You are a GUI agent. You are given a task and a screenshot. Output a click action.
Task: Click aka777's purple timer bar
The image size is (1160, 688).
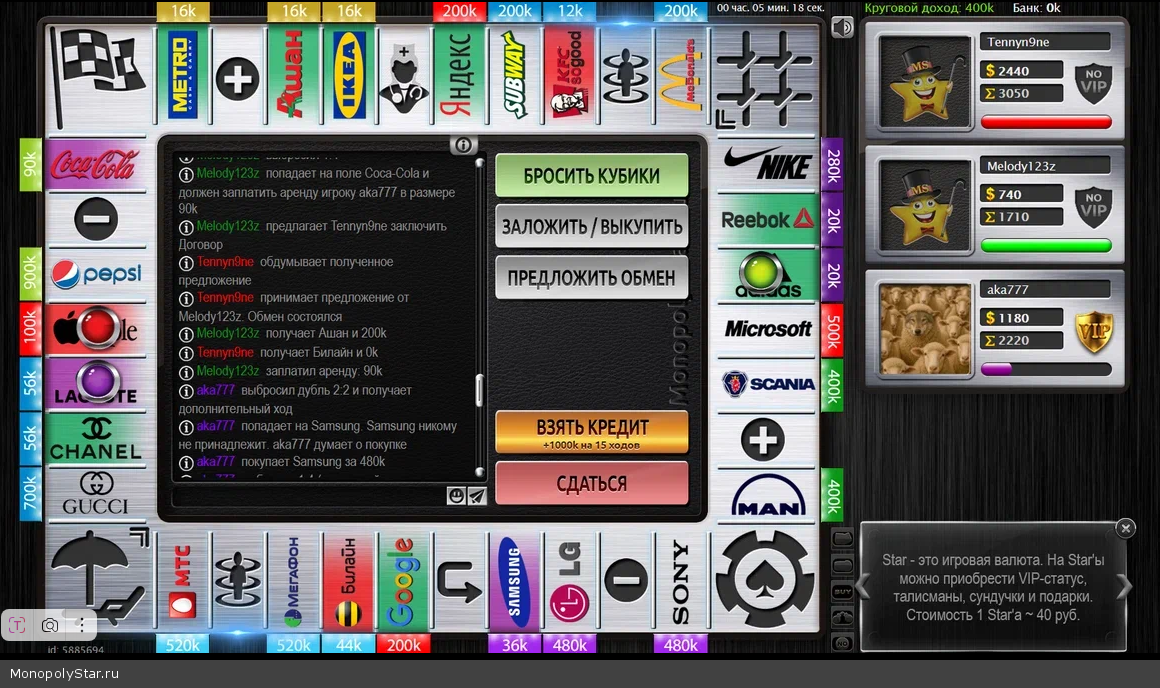(1046, 369)
